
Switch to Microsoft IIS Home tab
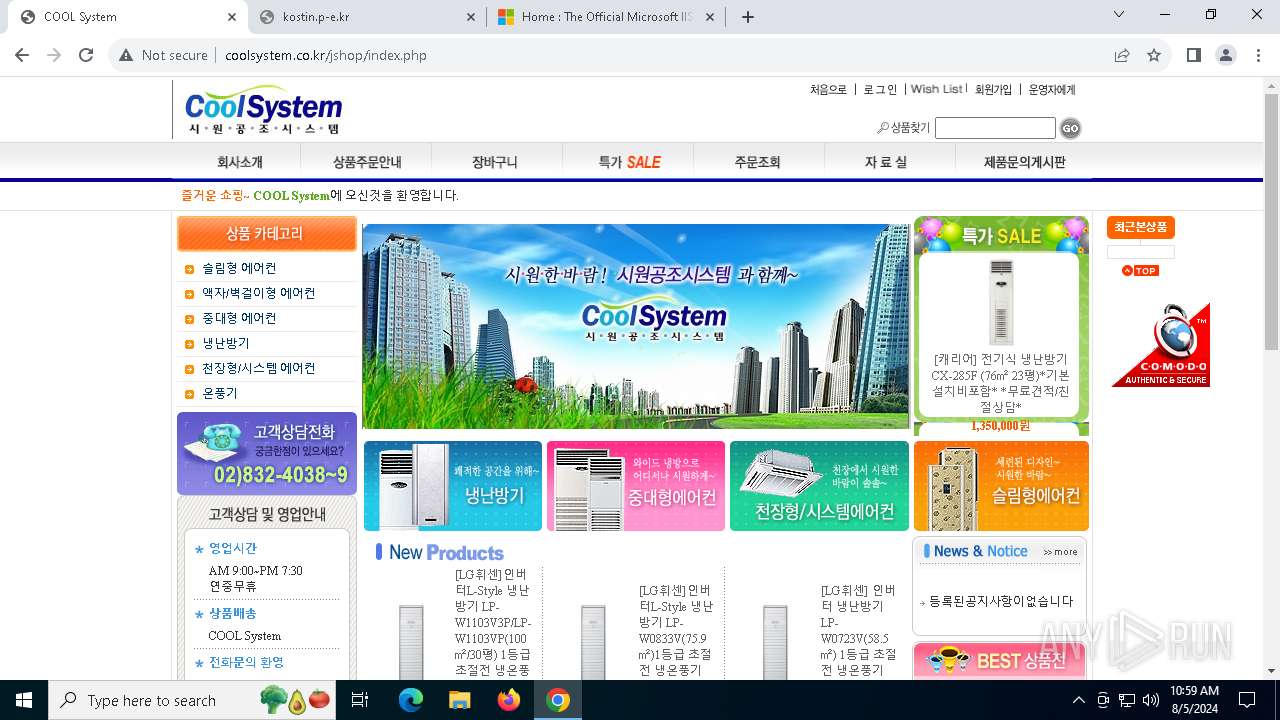(605, 17)
